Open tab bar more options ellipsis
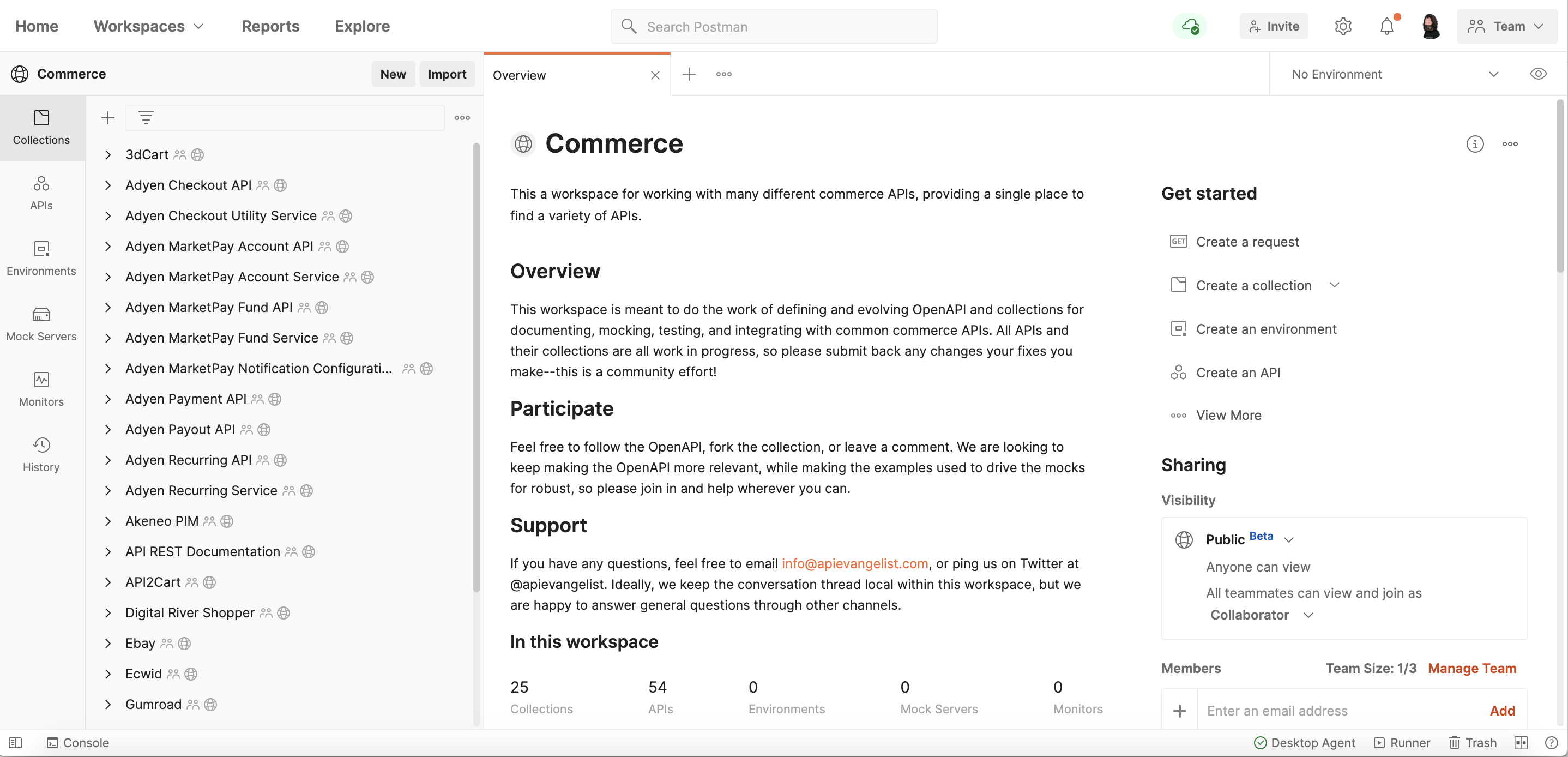 pos(723,74)
